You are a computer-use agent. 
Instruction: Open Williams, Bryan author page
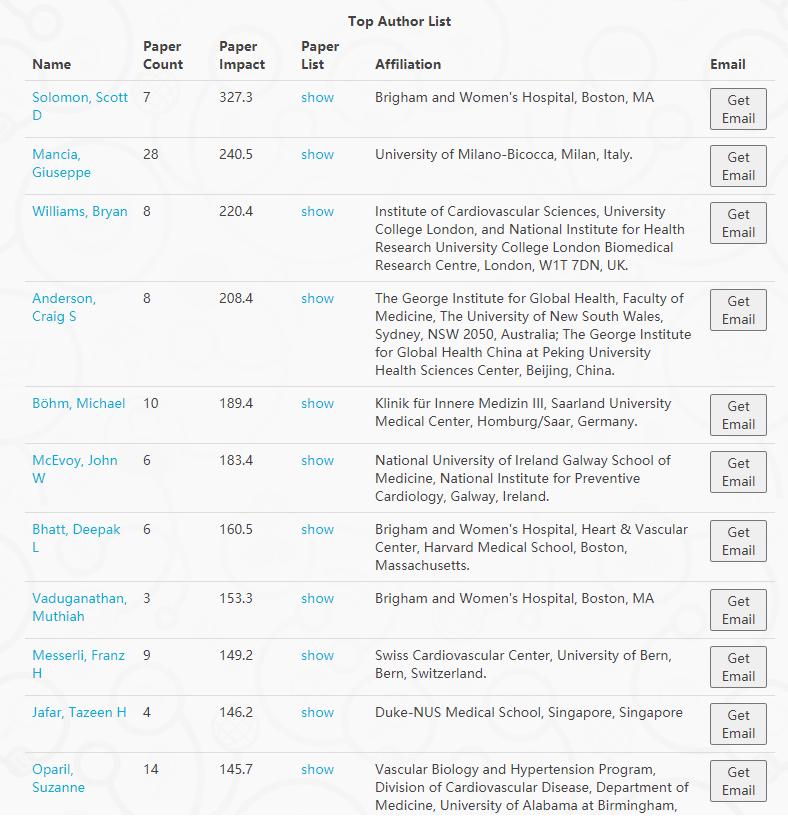pos(79,211)
